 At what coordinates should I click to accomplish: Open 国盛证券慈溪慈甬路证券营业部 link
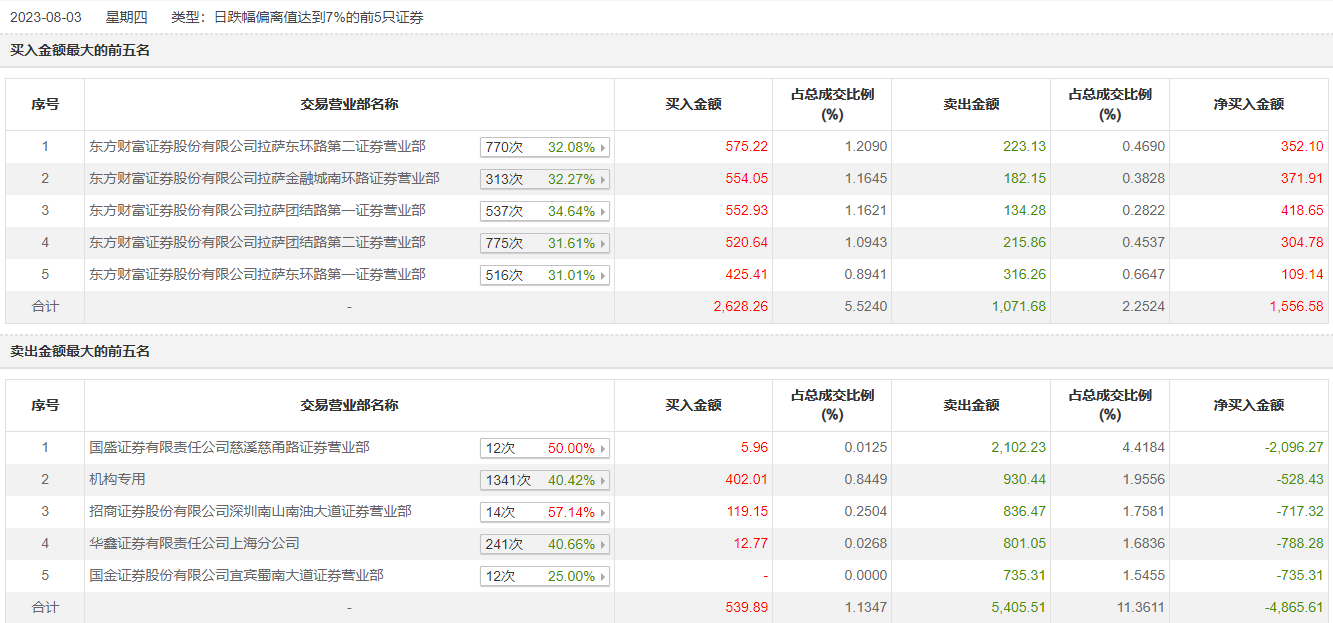(229, 447)
